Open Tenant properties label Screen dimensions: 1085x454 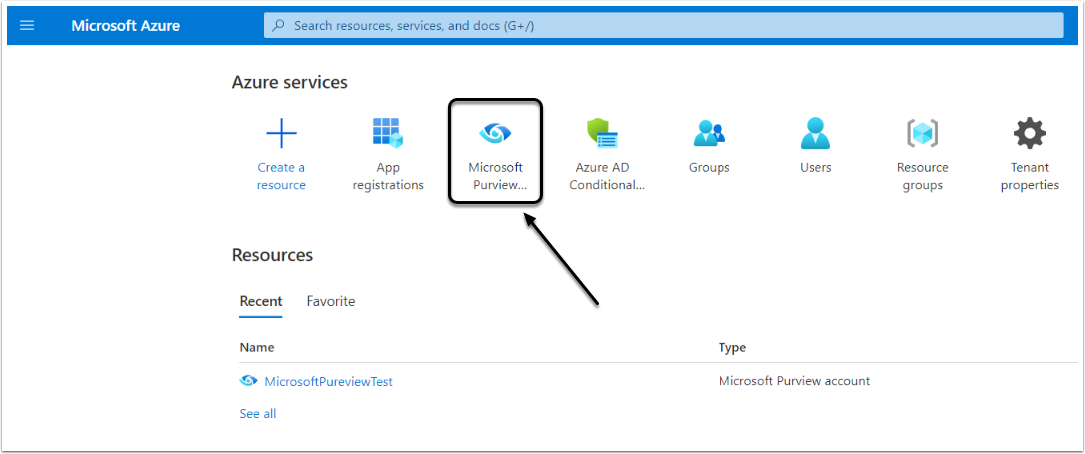(x=1030, y=176)
